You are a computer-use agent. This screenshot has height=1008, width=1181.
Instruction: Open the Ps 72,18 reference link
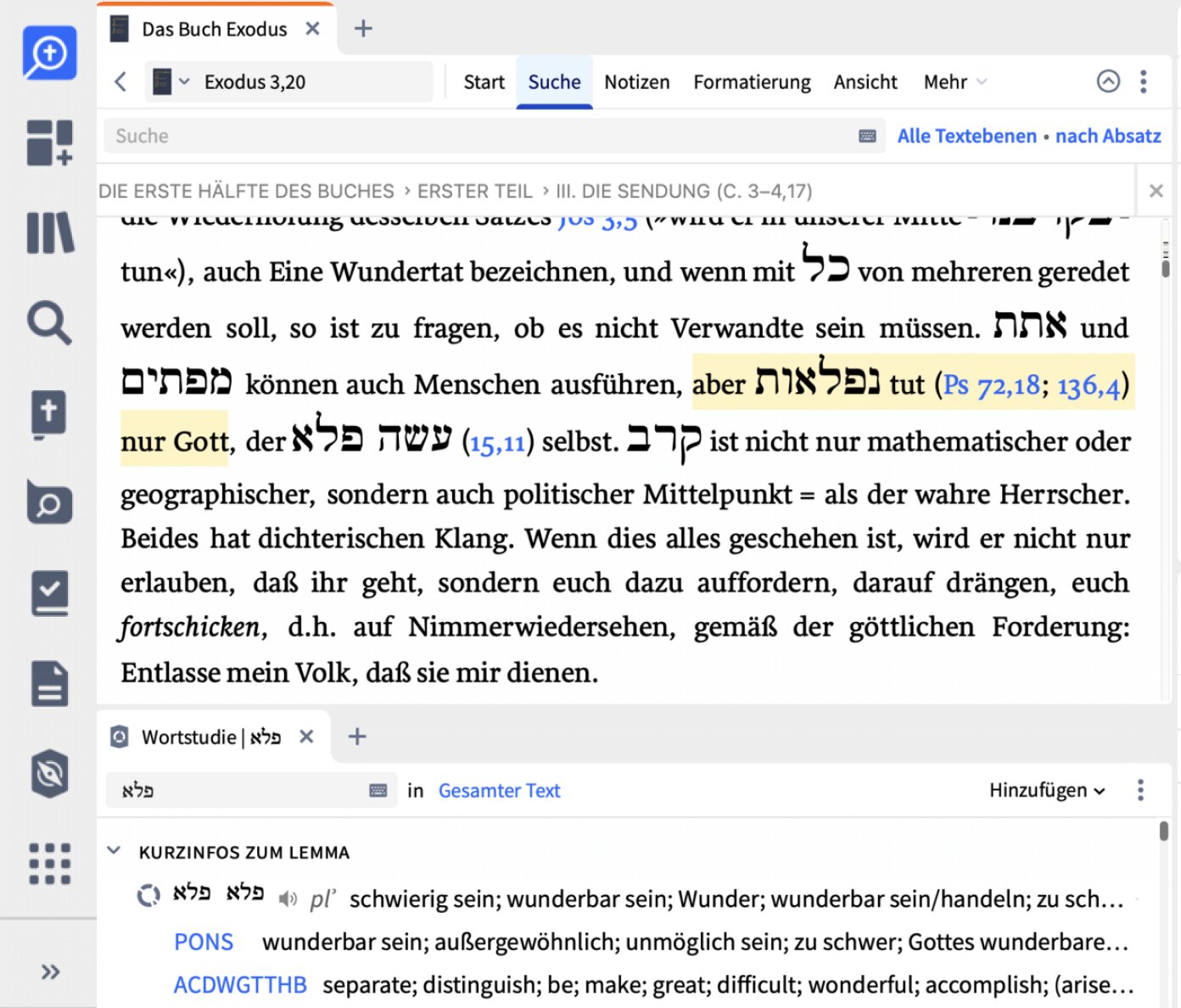(991, 385)
